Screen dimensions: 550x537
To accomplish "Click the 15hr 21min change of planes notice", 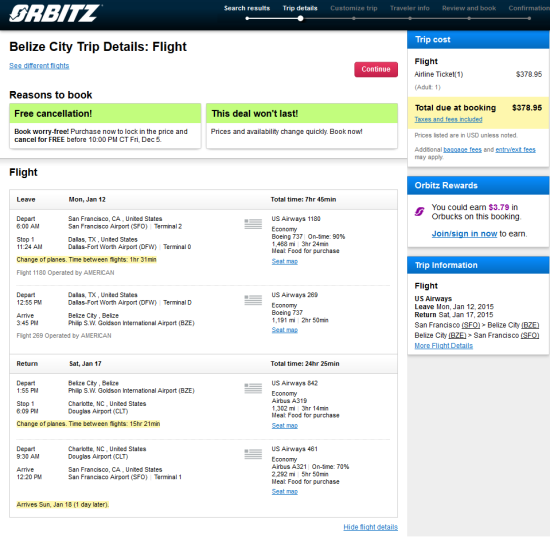I will pyautogui.click(x=88, y=424).
